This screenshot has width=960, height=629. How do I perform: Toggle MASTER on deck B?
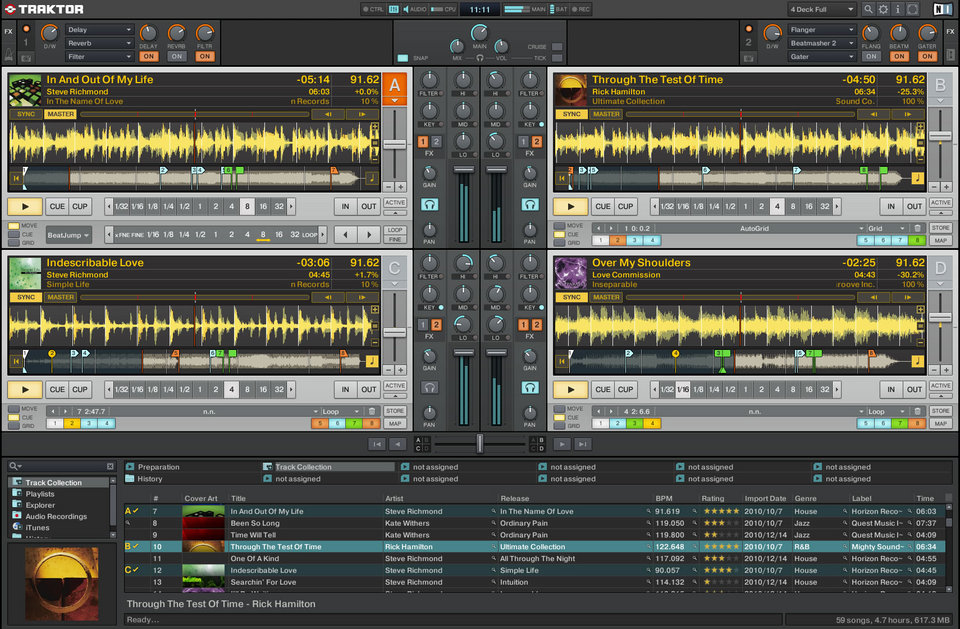click(x=606, y=115)
